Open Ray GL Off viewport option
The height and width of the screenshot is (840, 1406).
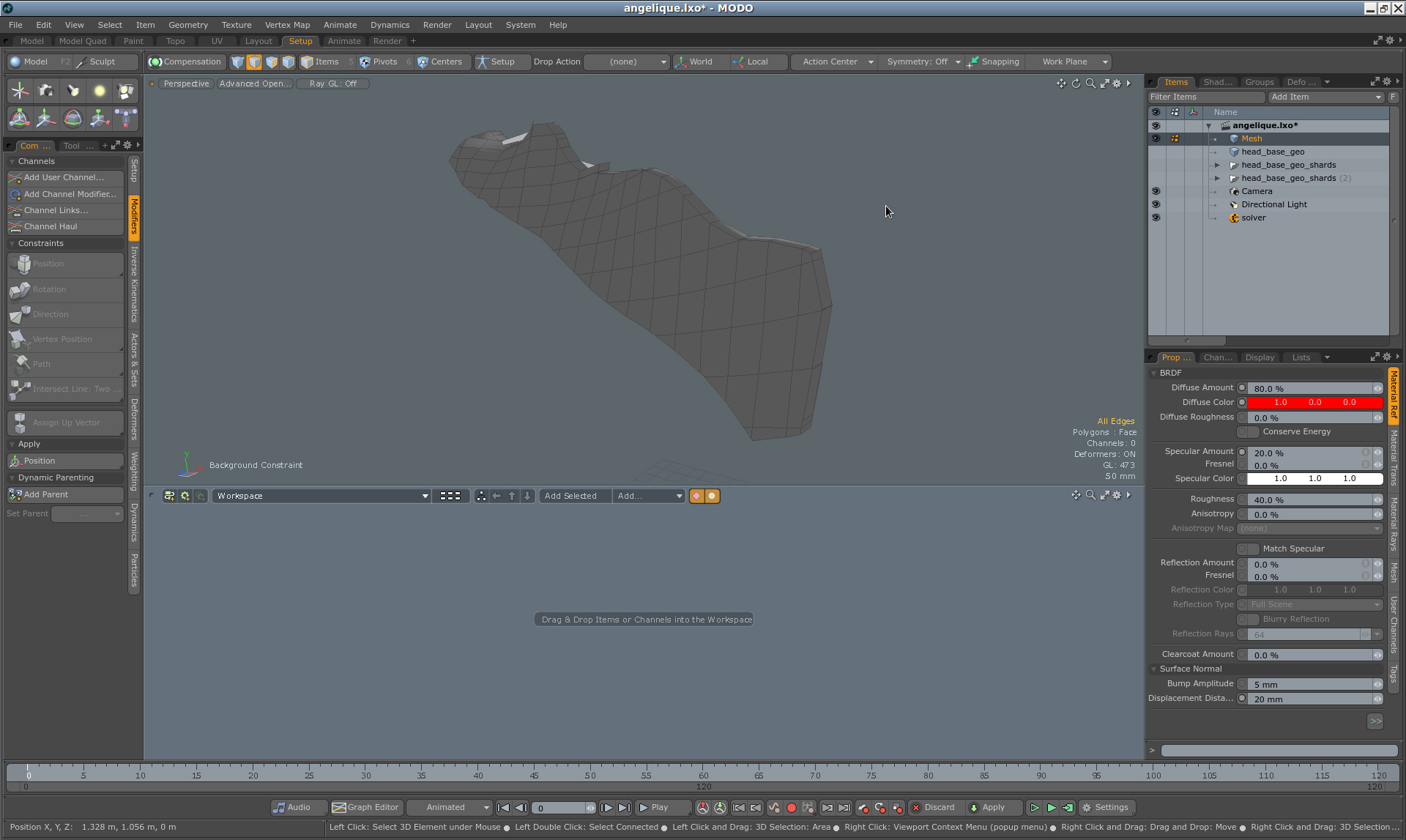(x=332, y=83)
